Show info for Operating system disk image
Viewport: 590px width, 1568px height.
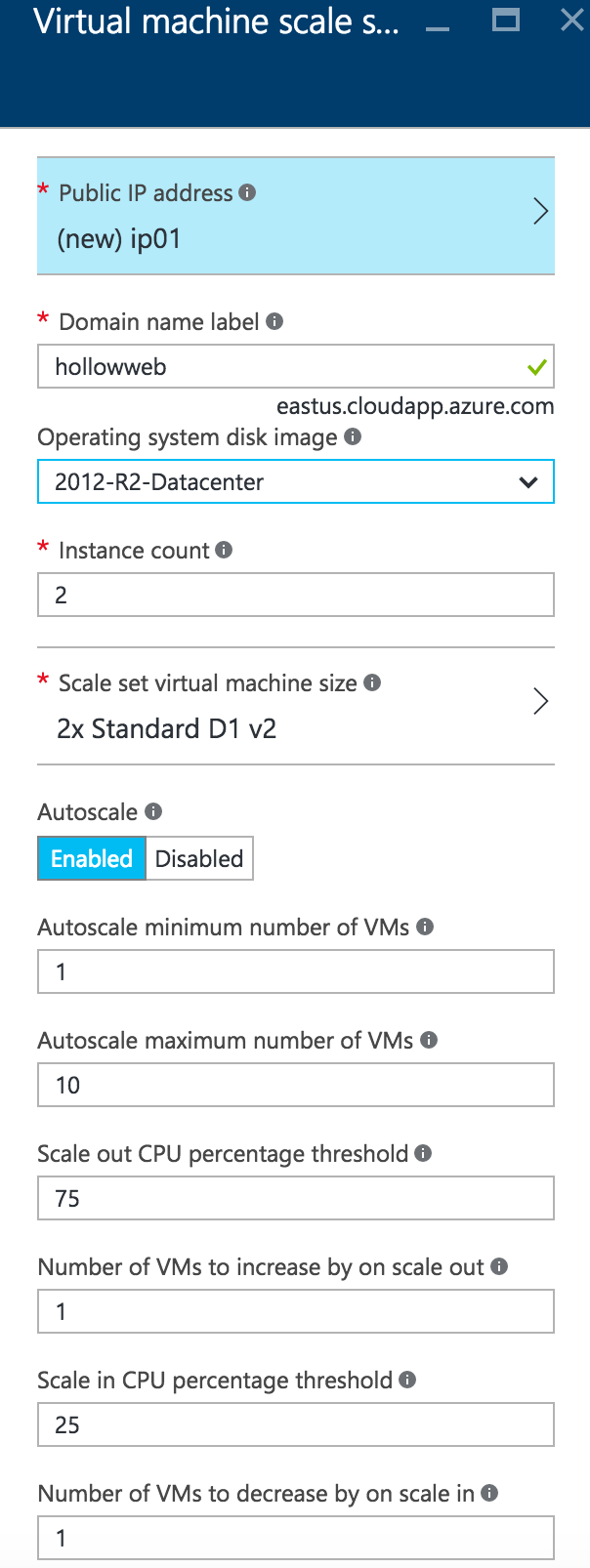353,436
